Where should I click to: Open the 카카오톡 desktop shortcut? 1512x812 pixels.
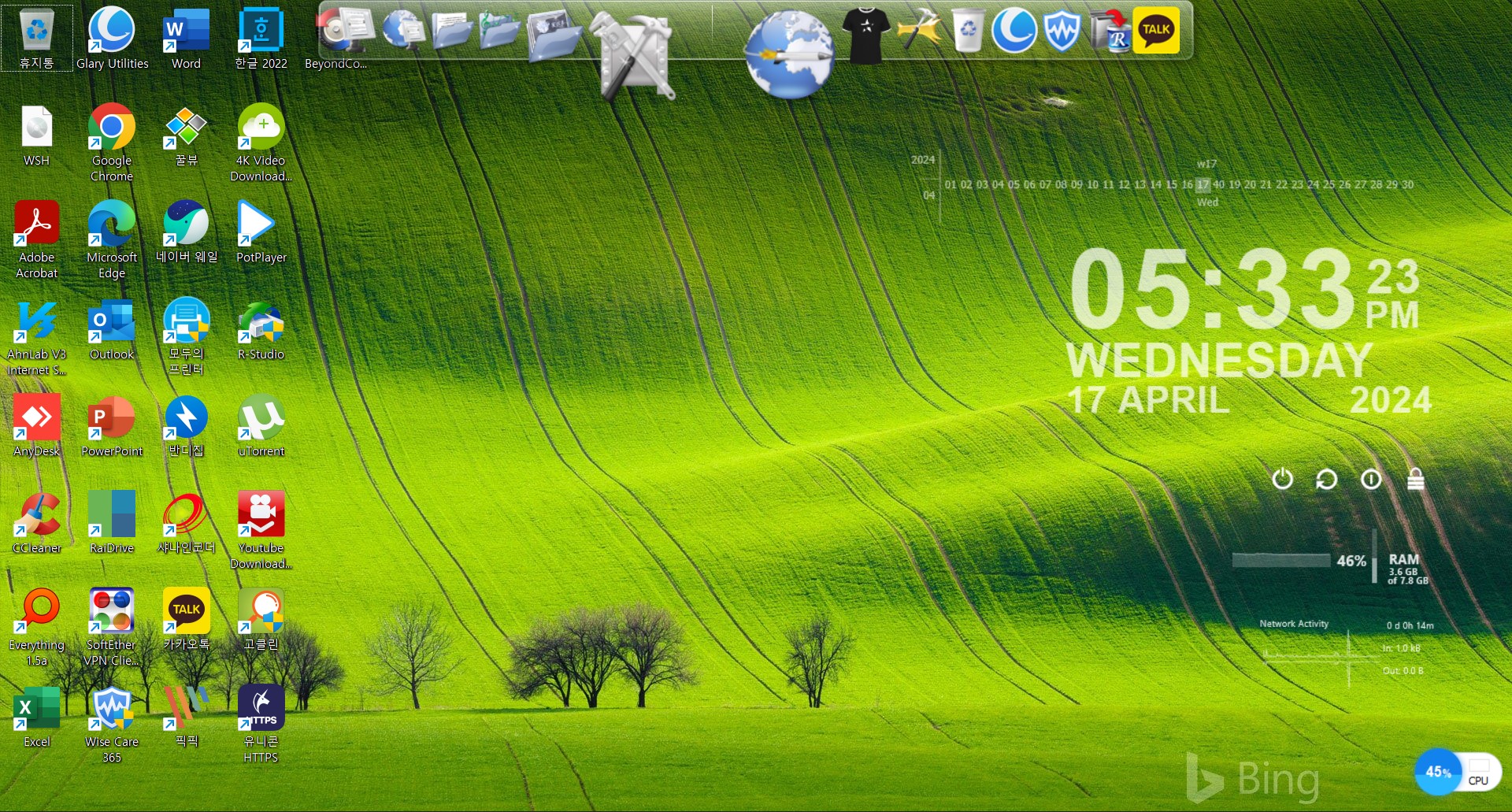coord(186,620)
